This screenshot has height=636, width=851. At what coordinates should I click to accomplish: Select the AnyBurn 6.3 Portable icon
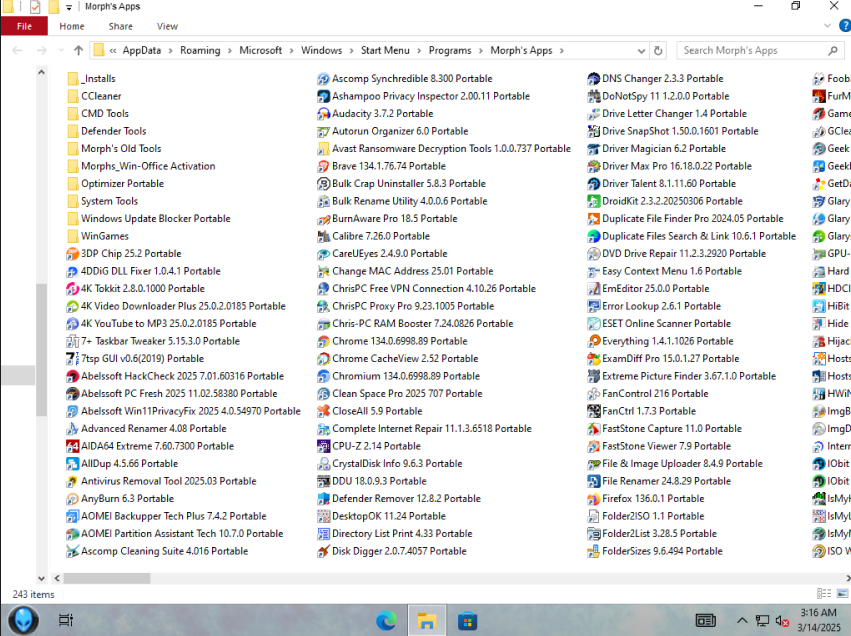click(x=72, y=499)
